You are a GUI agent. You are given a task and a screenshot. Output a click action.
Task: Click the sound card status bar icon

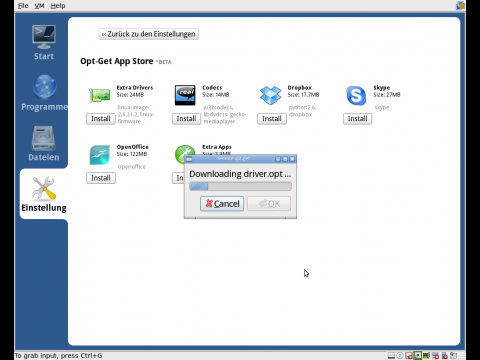point(426,356)
